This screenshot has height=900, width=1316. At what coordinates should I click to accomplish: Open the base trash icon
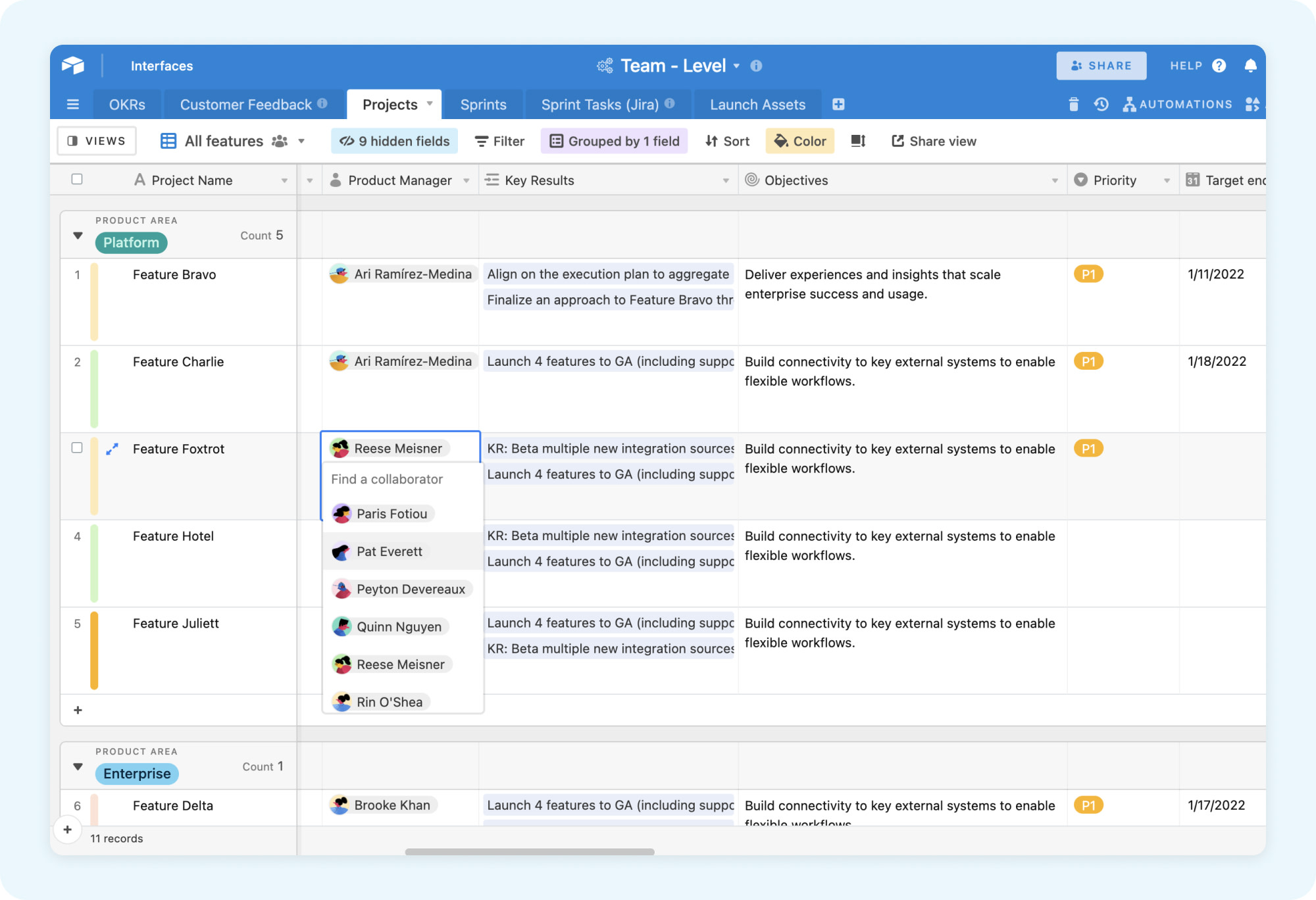[1073, 105]
